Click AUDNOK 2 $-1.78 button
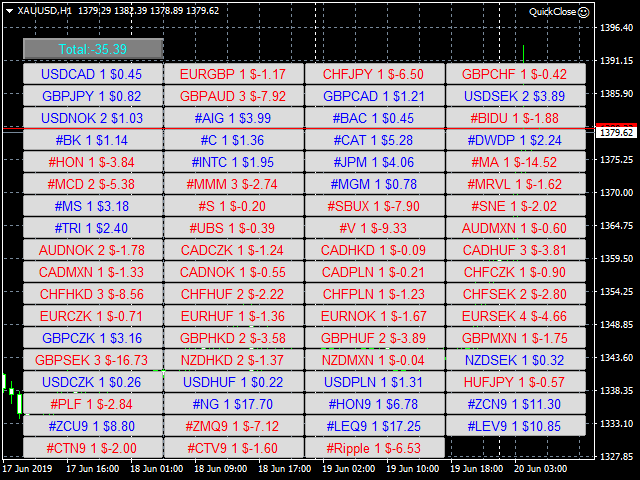The height and width of the screenshot is (480, 640). 93,250
